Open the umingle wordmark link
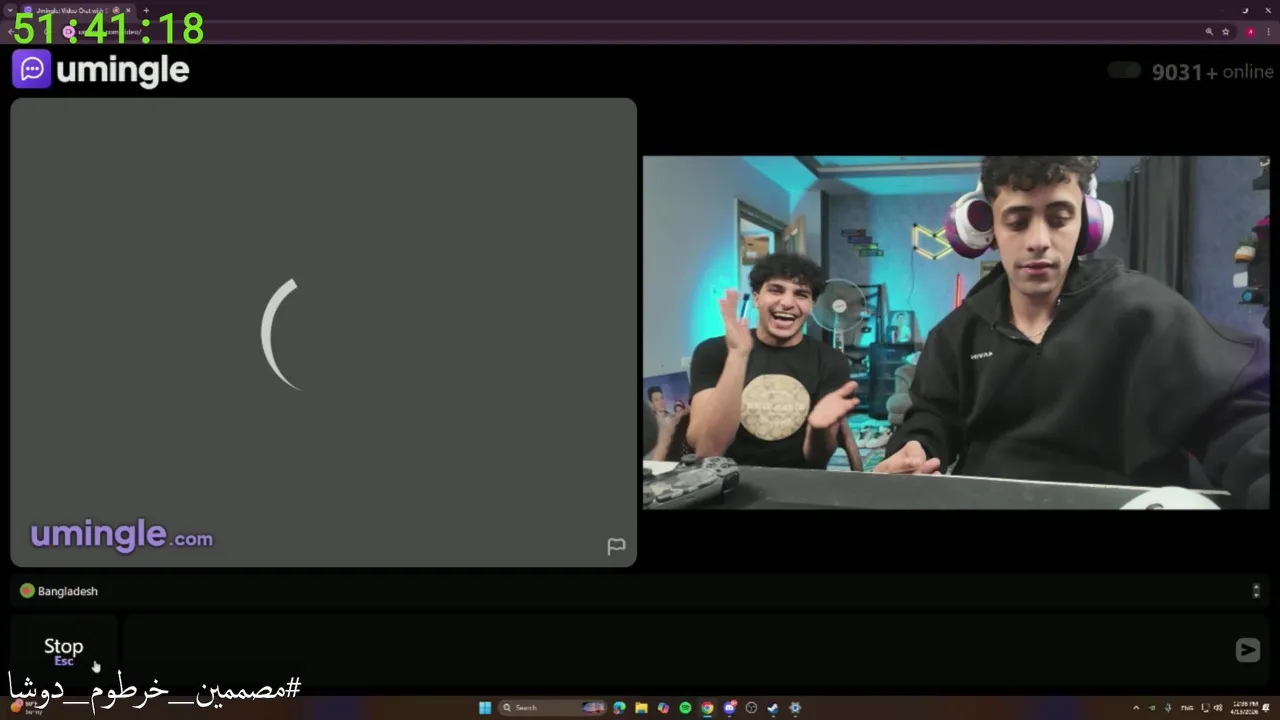Viewport: 1280px width, 720px height. (x=123, y=70)
